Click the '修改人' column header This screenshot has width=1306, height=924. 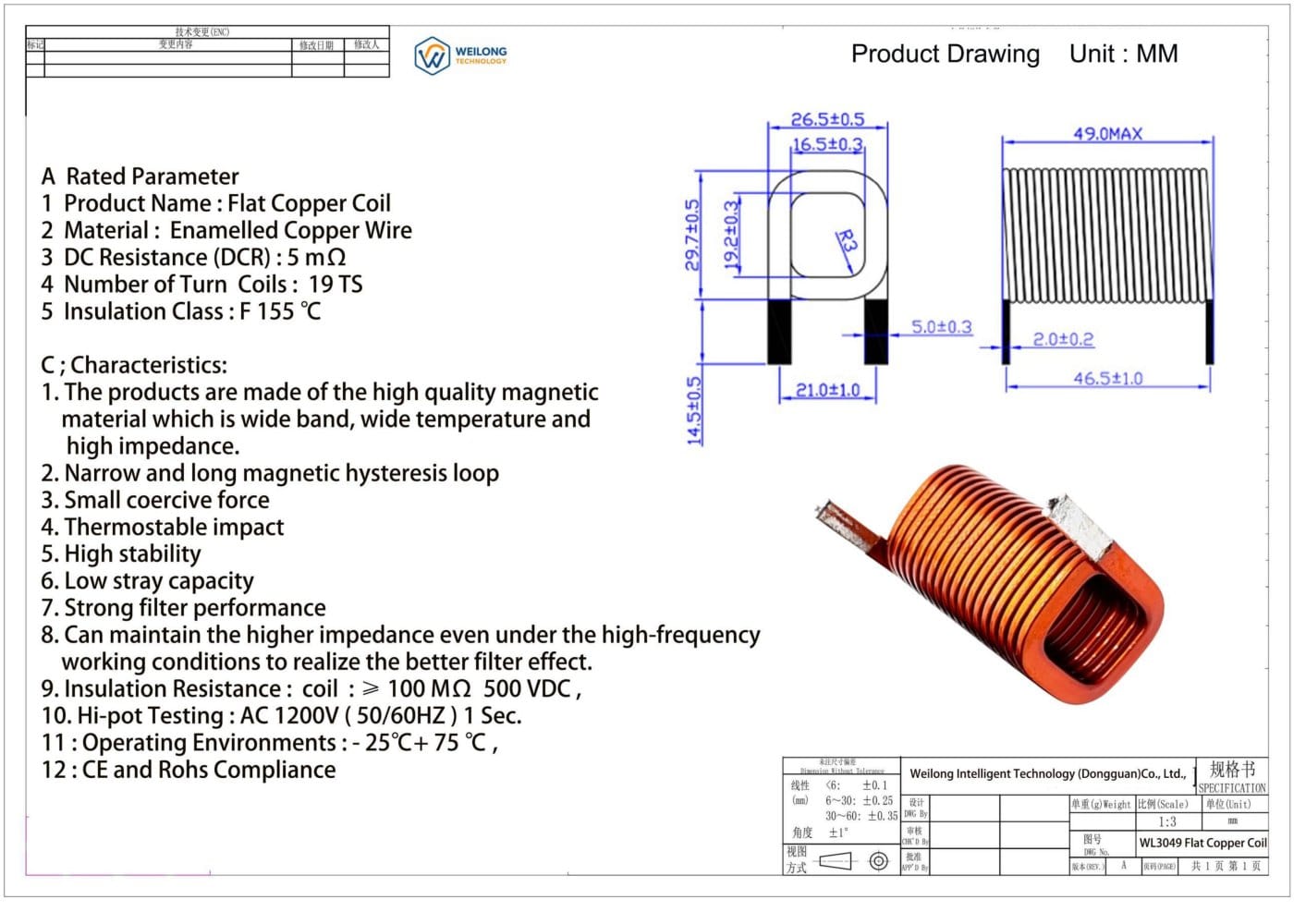click(367, 44)
